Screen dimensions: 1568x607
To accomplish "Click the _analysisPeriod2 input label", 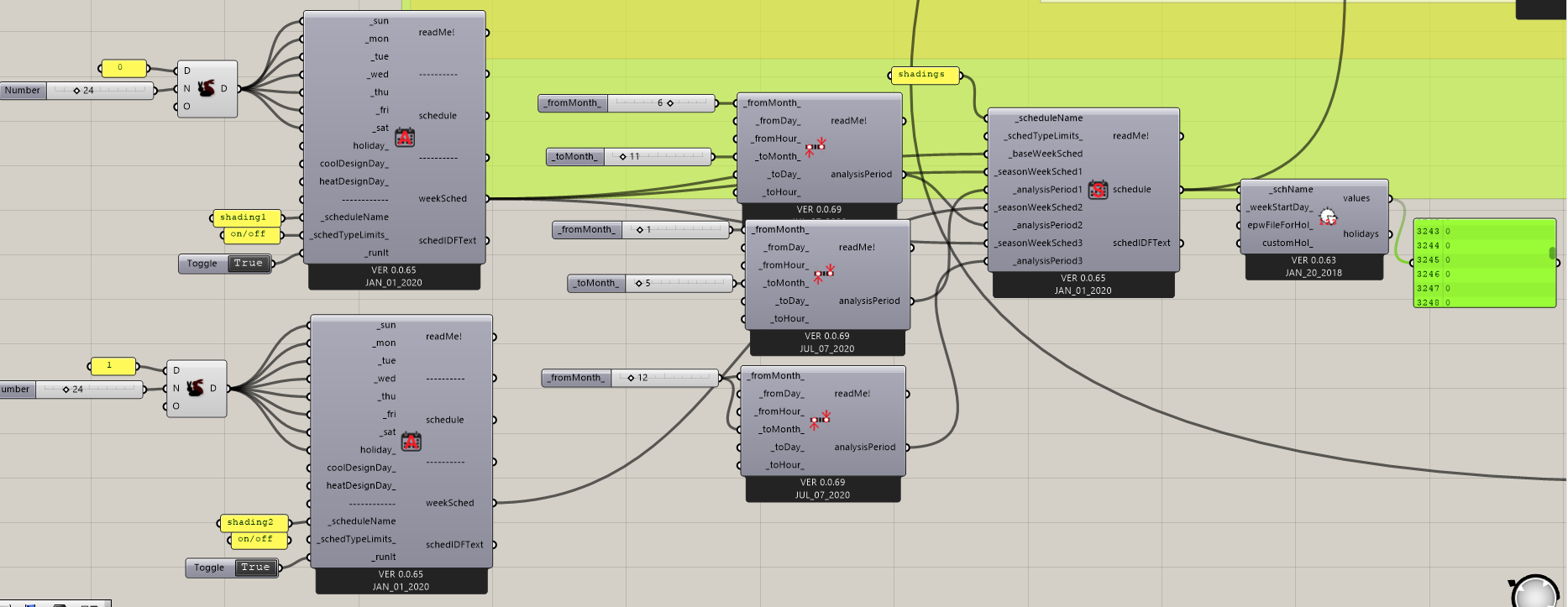I will [1047, 226].
